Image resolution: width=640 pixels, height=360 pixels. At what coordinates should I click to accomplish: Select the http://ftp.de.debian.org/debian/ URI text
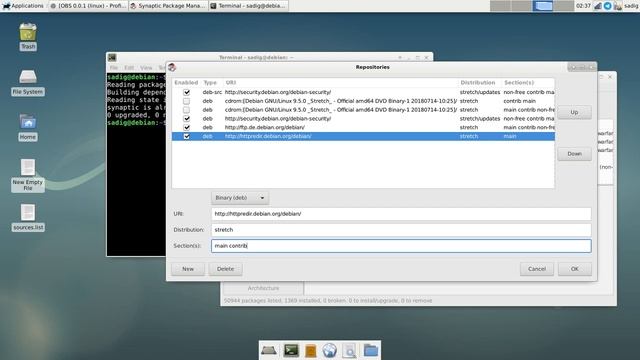pyautogui.click(x=264, y=127)
